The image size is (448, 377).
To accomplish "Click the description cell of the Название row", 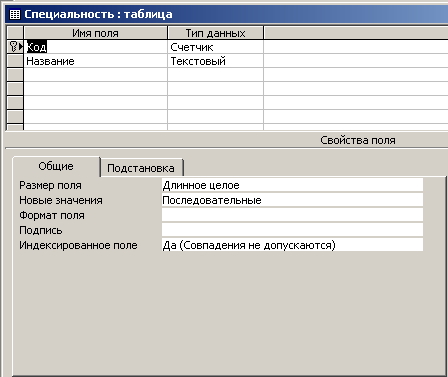I will (356, 61).
